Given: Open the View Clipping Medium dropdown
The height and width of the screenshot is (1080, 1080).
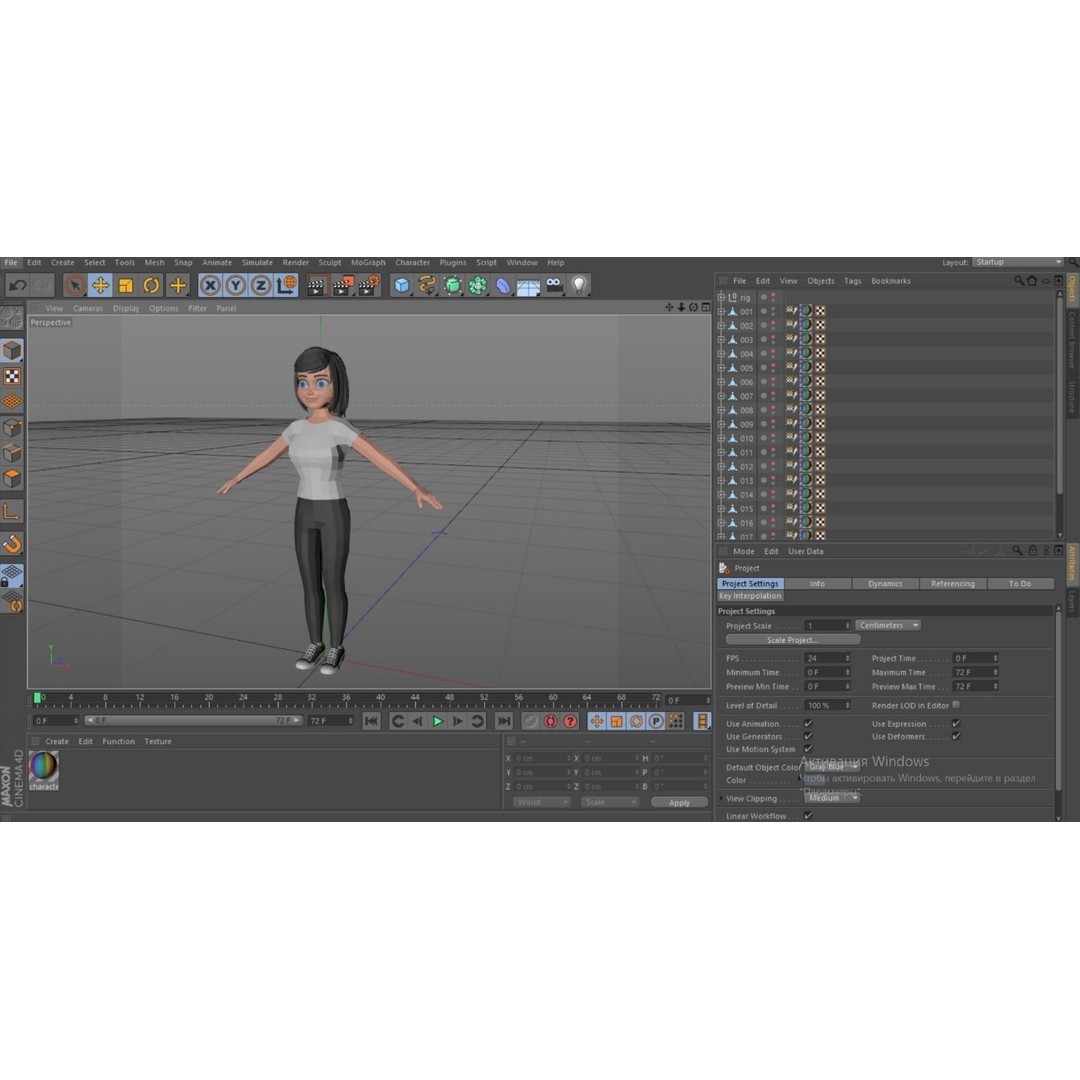Looking at the screenshot, I should tap(833, 797).
